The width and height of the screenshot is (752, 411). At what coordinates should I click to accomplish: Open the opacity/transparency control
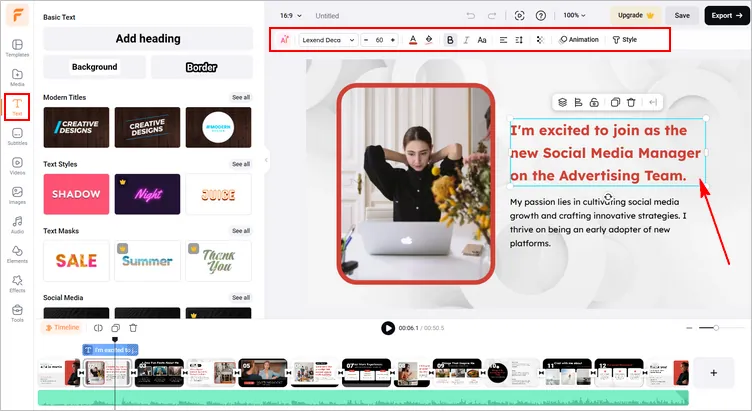(x=540, y=40)
